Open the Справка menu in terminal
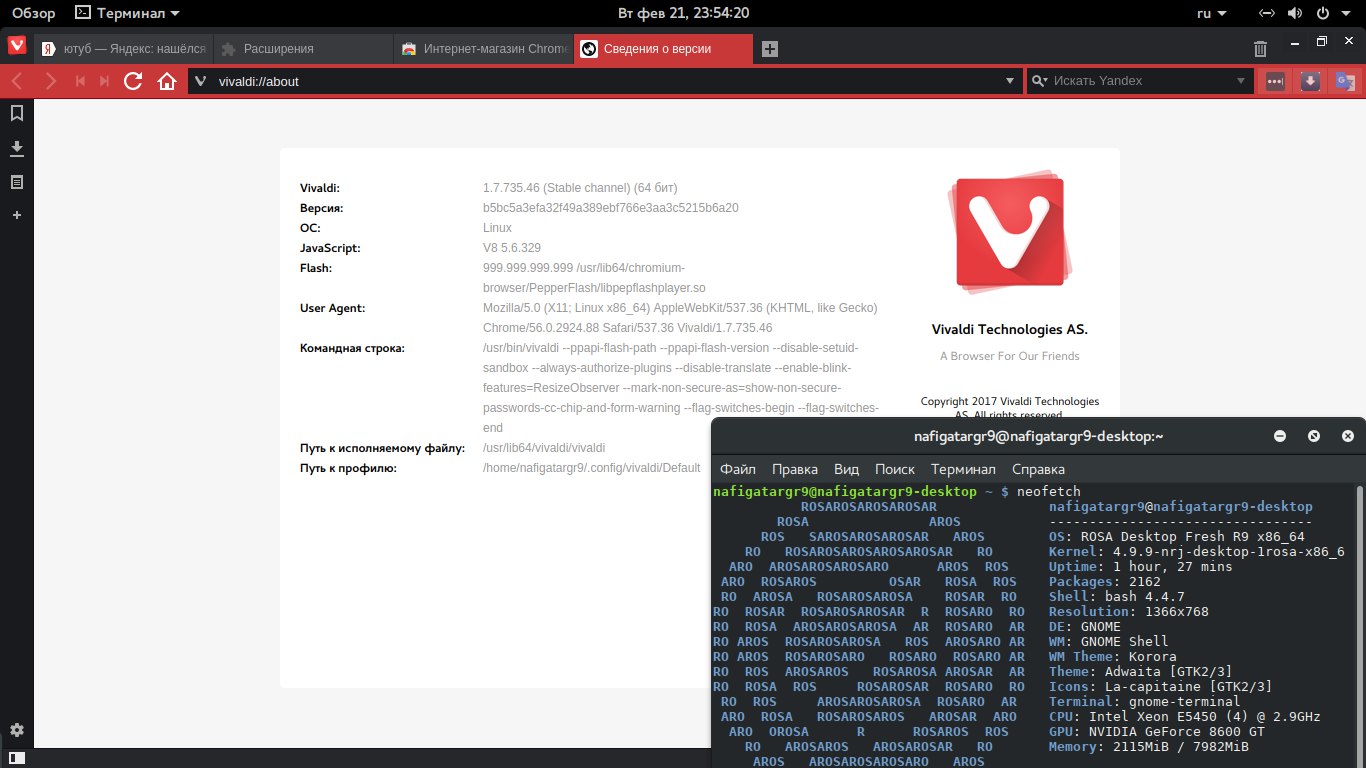1366x768 pixels. pyautogui.click(x=1038, y=469)
